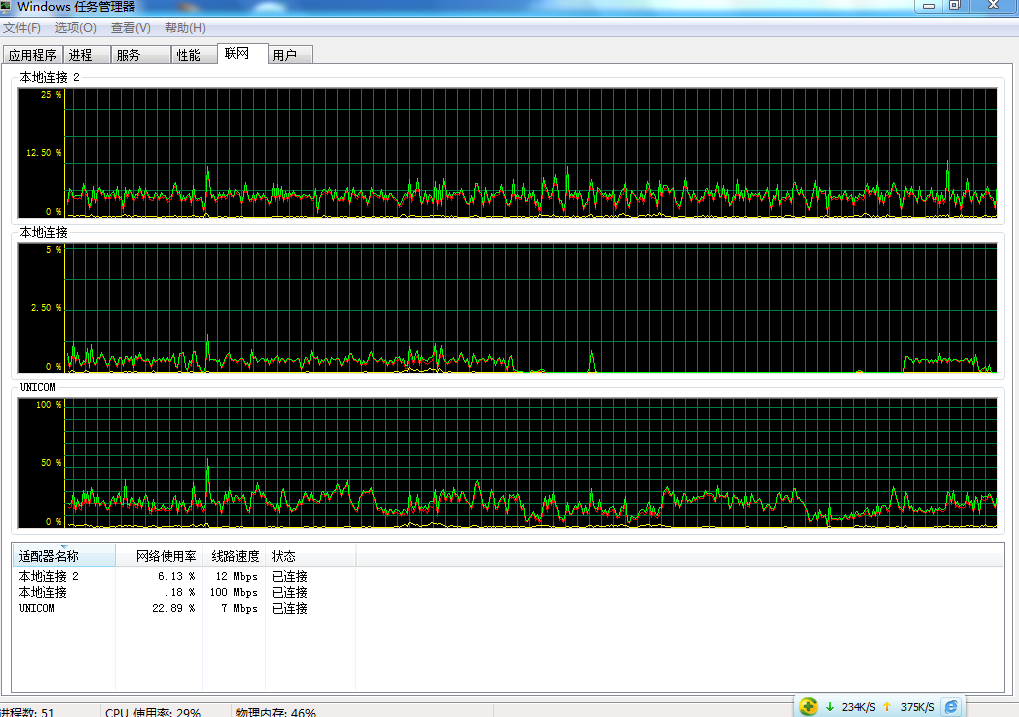Select the 联网 tab

[242, 53]
